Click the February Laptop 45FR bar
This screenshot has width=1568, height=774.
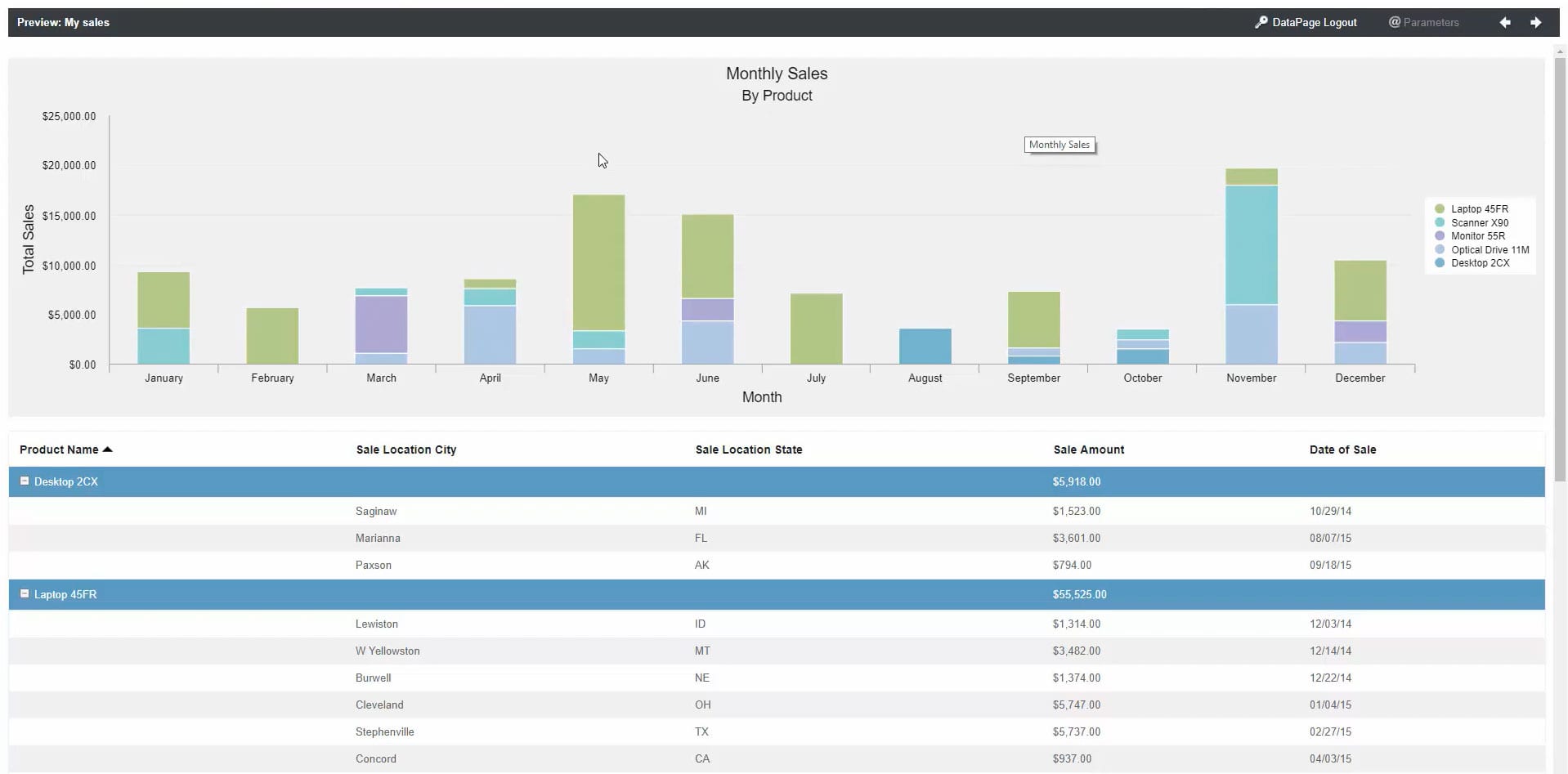click(x=272, y=336)
